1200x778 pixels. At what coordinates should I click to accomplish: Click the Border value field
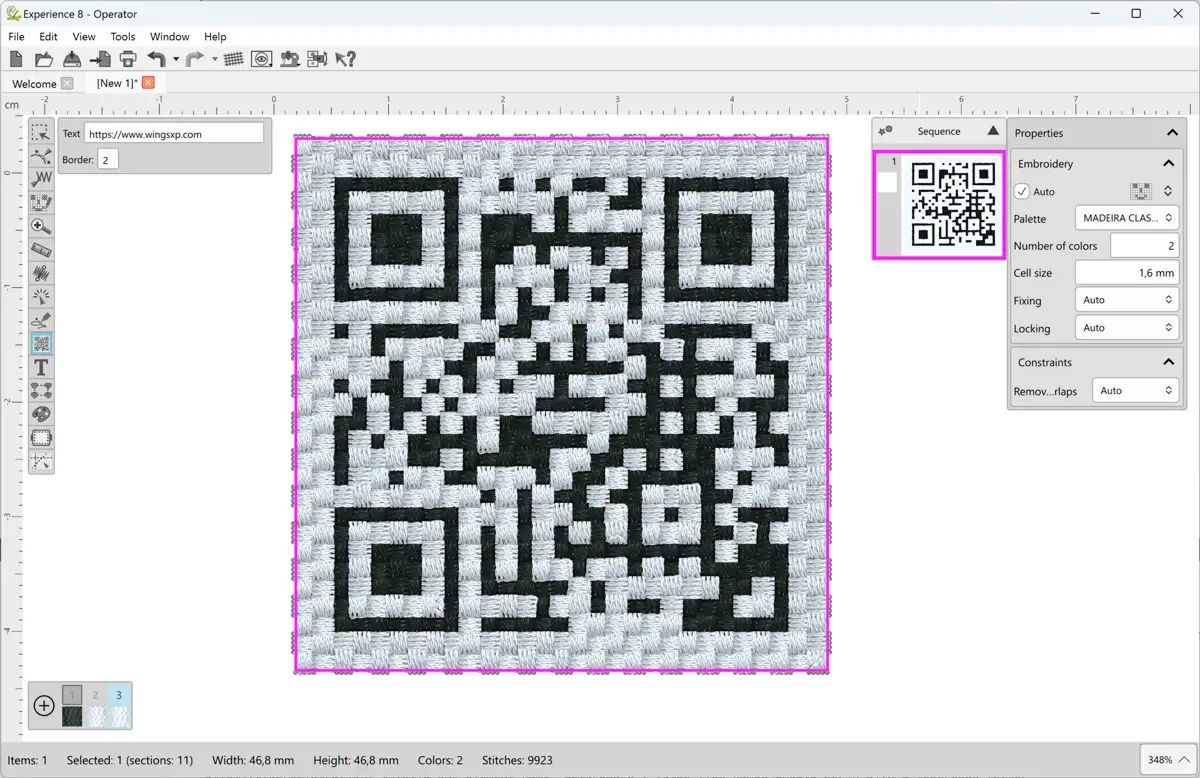coord(108,159)
